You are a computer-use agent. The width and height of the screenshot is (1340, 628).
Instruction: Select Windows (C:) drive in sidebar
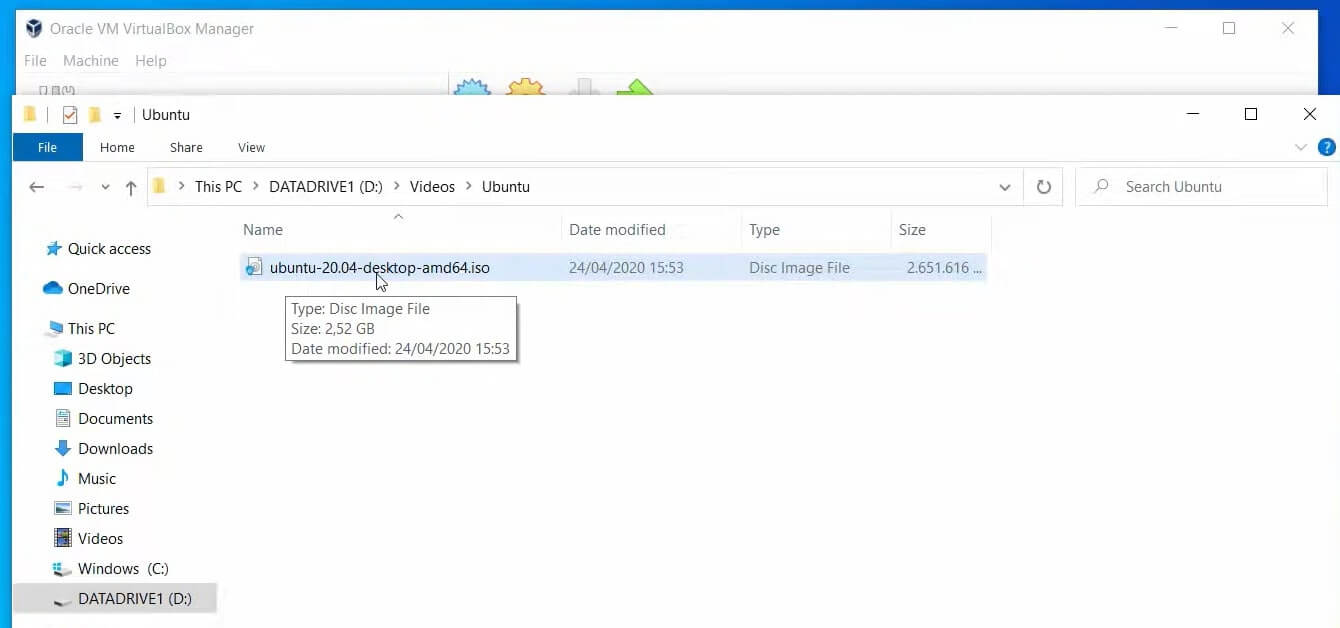122,569
